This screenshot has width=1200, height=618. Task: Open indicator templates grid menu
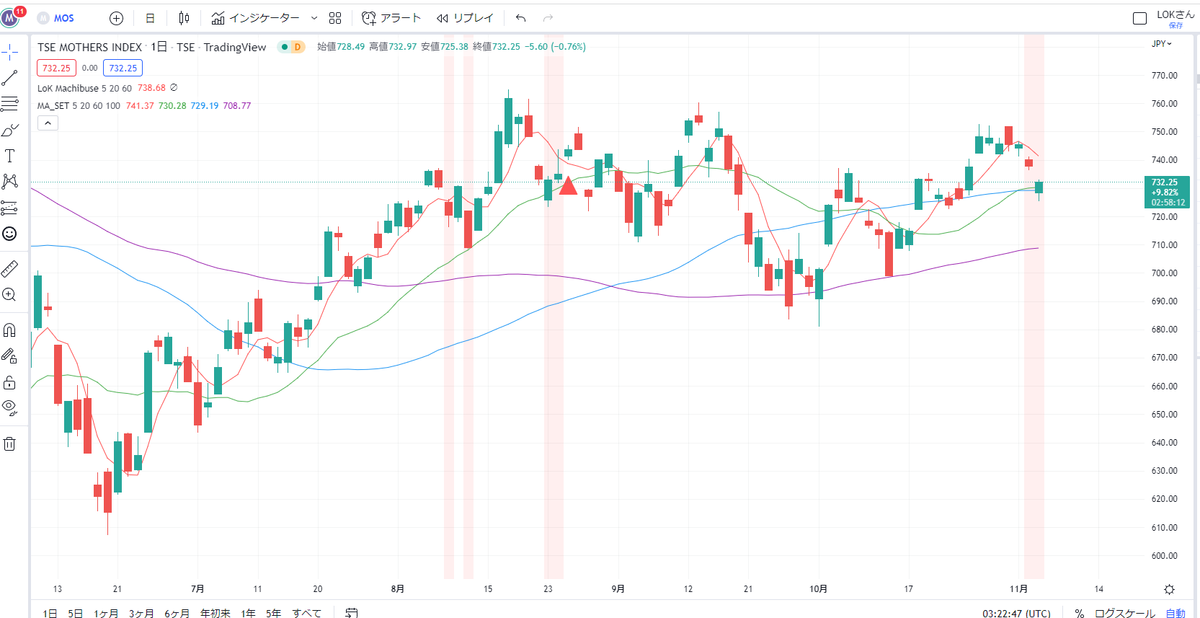pos(335,18)
